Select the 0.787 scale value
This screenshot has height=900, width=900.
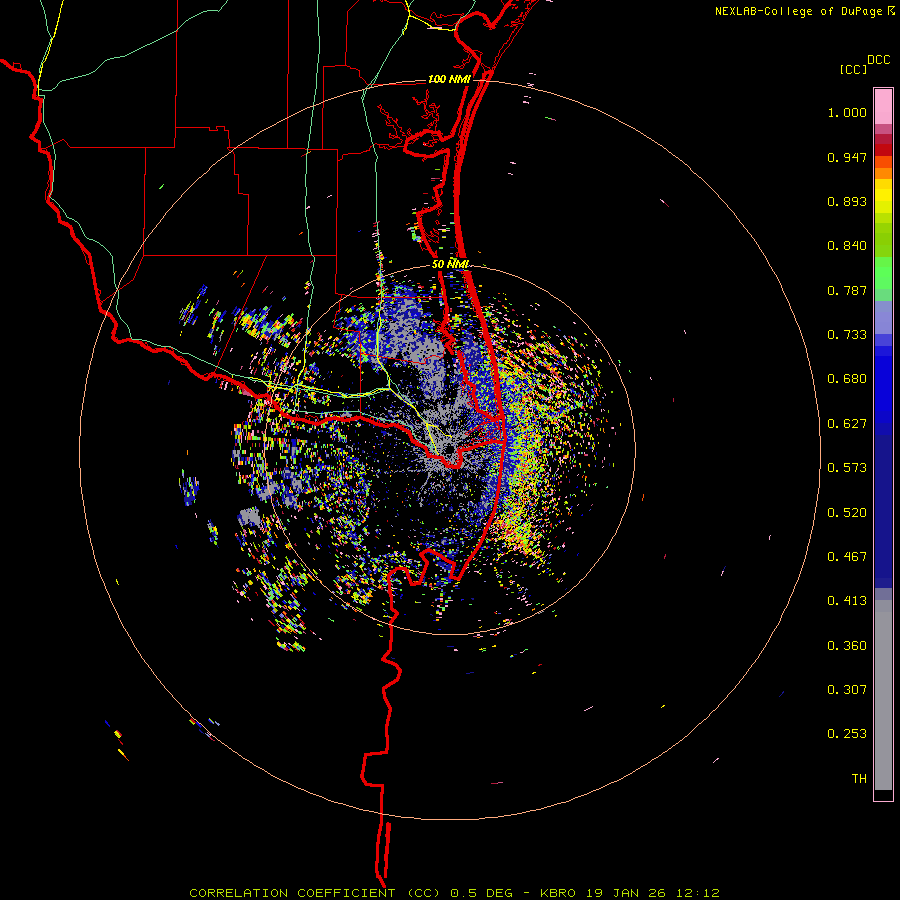[x=847, y=290]
